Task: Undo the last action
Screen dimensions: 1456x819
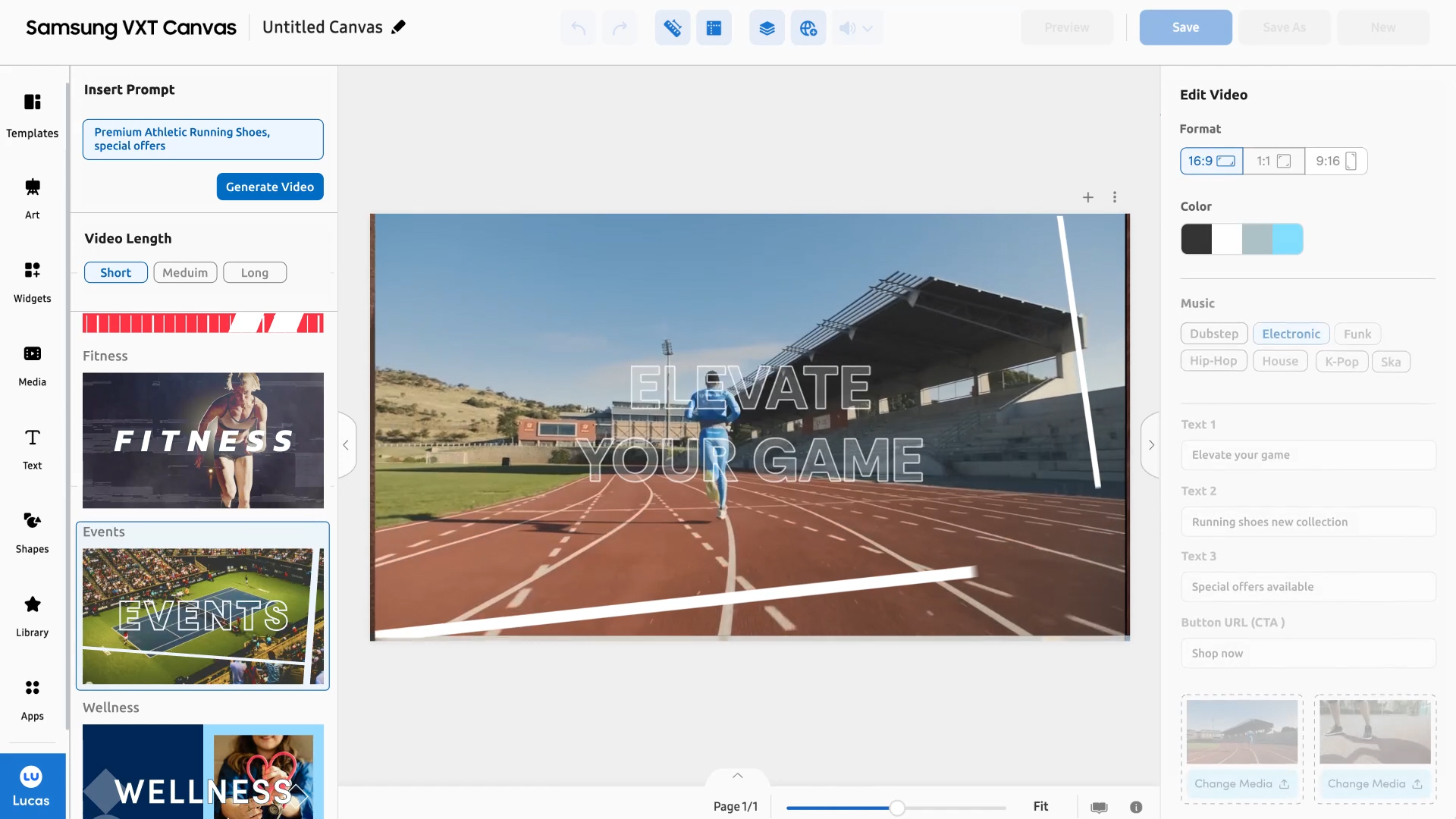Action: tap(579, 28)
